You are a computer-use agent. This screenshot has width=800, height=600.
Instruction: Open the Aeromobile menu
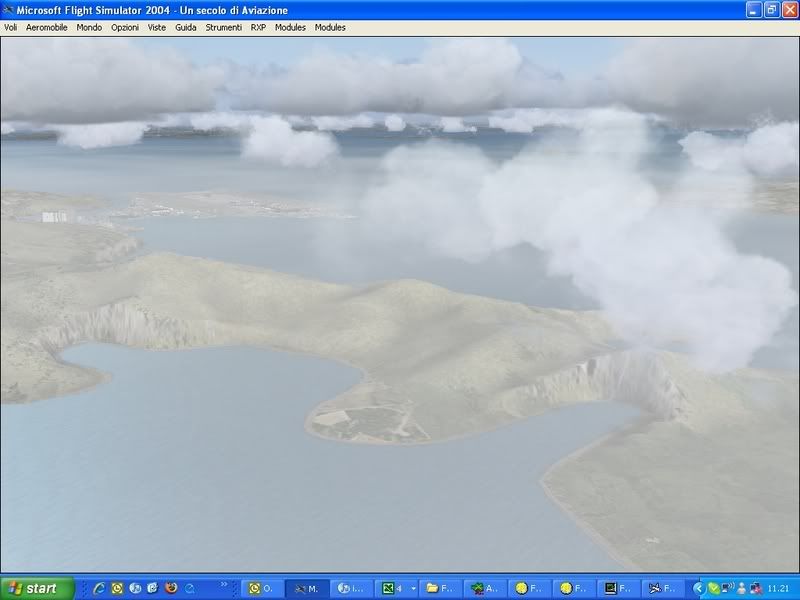point(46,28)
